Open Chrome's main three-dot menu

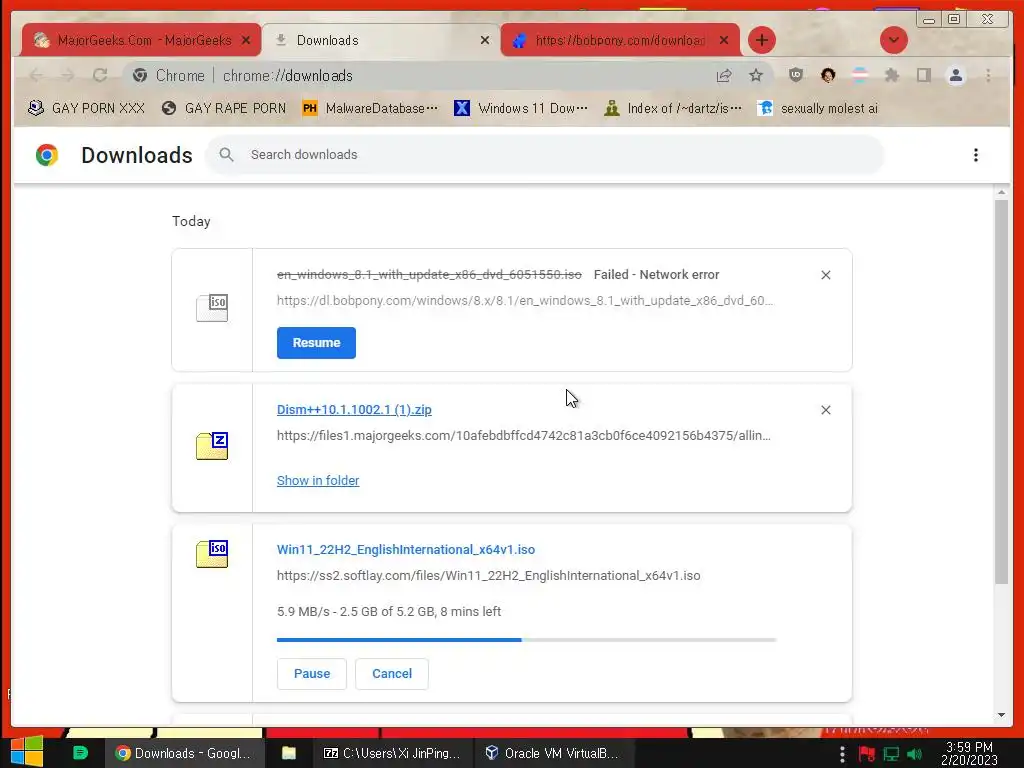pos(988,75)
